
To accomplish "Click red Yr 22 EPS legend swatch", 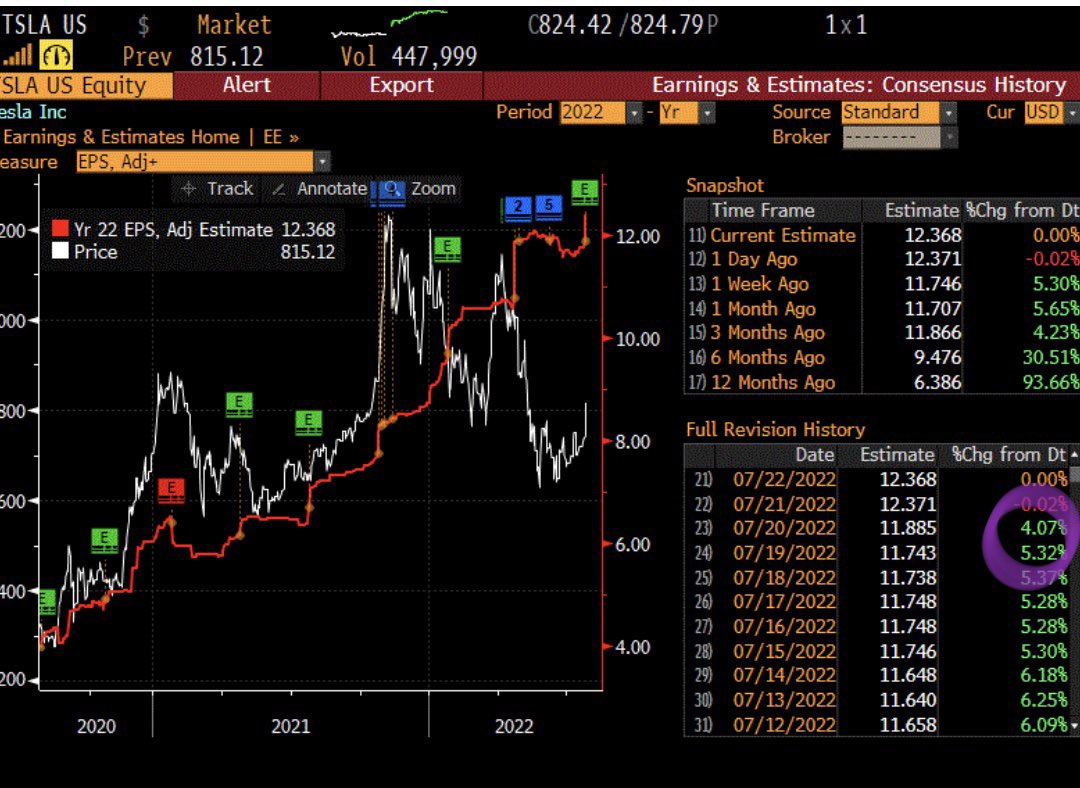I will [61, 229].
